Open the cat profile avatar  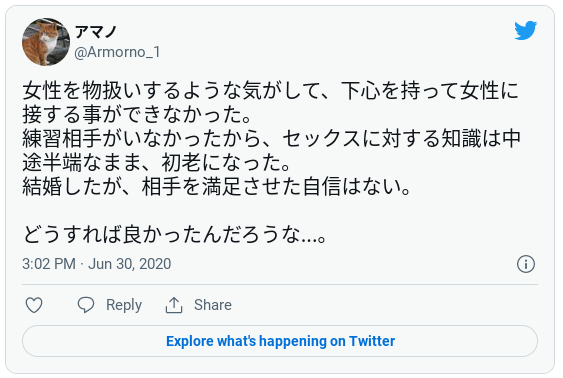coord(46,42)
